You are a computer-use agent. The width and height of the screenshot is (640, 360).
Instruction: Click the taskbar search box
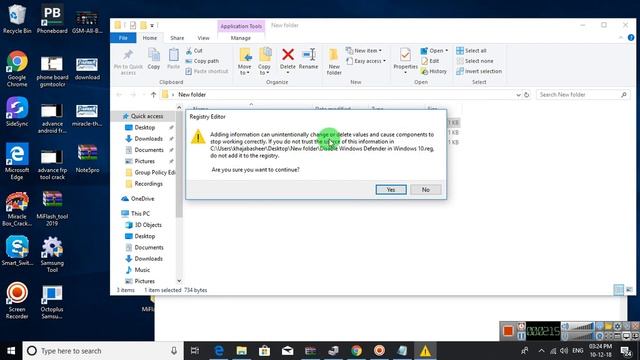click(102, 351)
